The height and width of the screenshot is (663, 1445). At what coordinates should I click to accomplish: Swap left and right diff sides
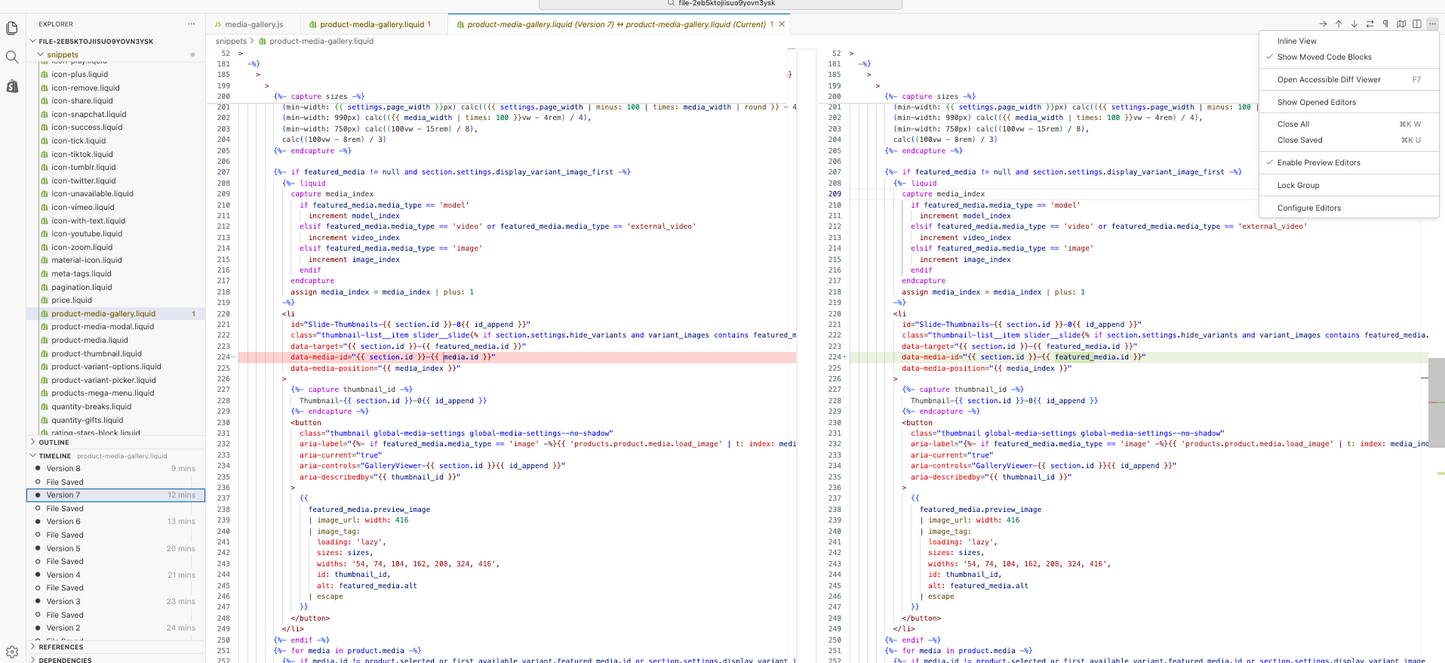1370,23
